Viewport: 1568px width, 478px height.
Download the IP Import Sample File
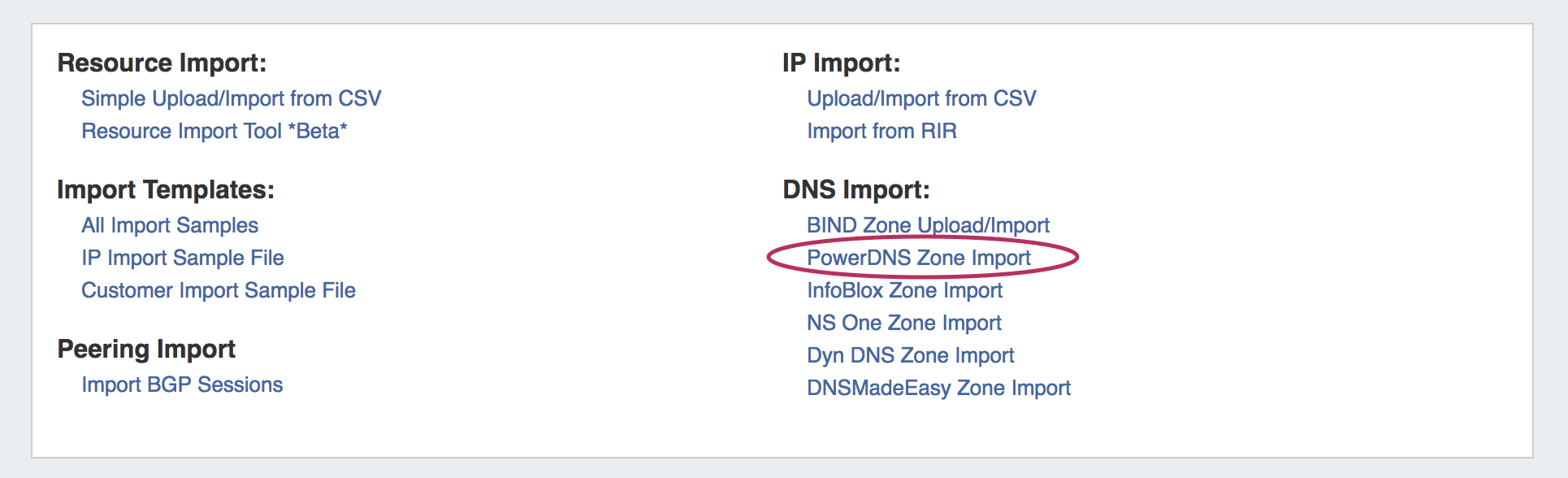coord(182,258)
